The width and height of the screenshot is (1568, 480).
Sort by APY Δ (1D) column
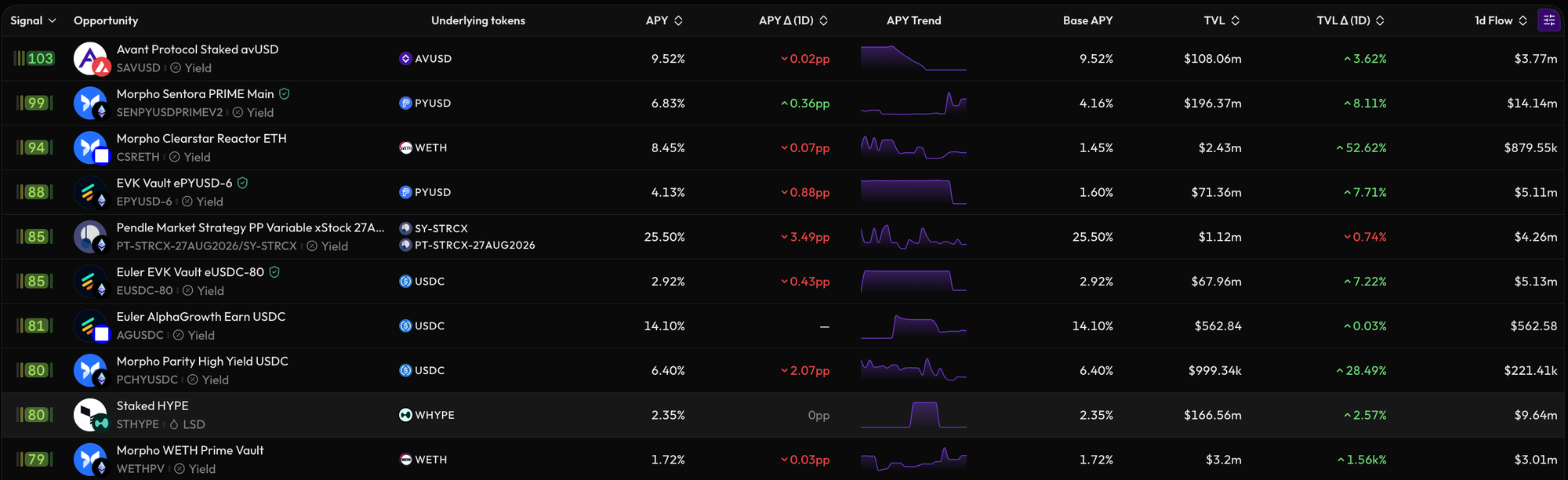793,20
